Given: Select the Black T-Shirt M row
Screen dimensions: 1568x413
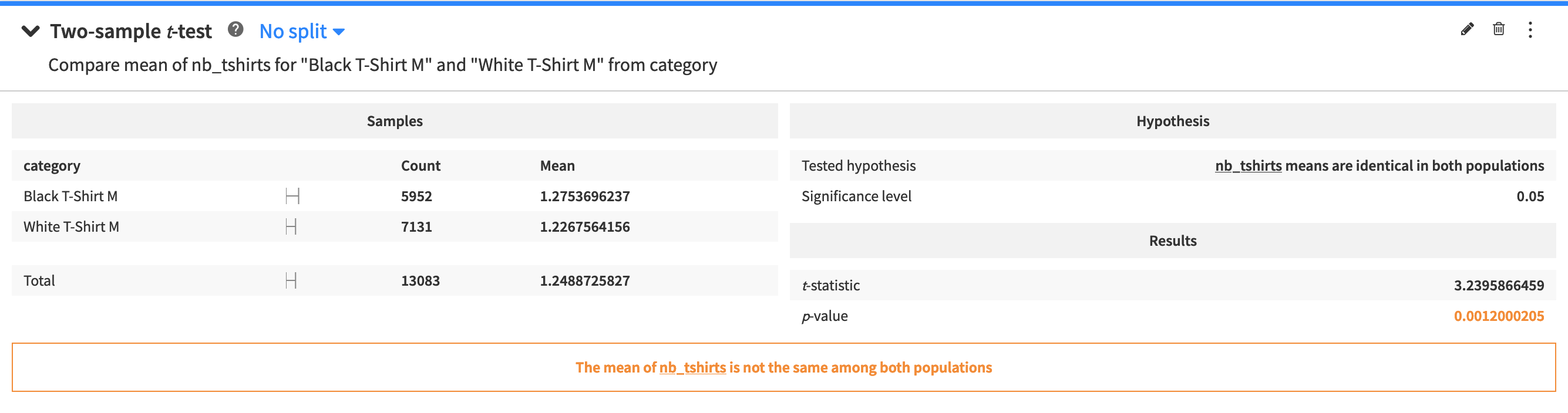Looking at the screenshot, I should 395,197.
